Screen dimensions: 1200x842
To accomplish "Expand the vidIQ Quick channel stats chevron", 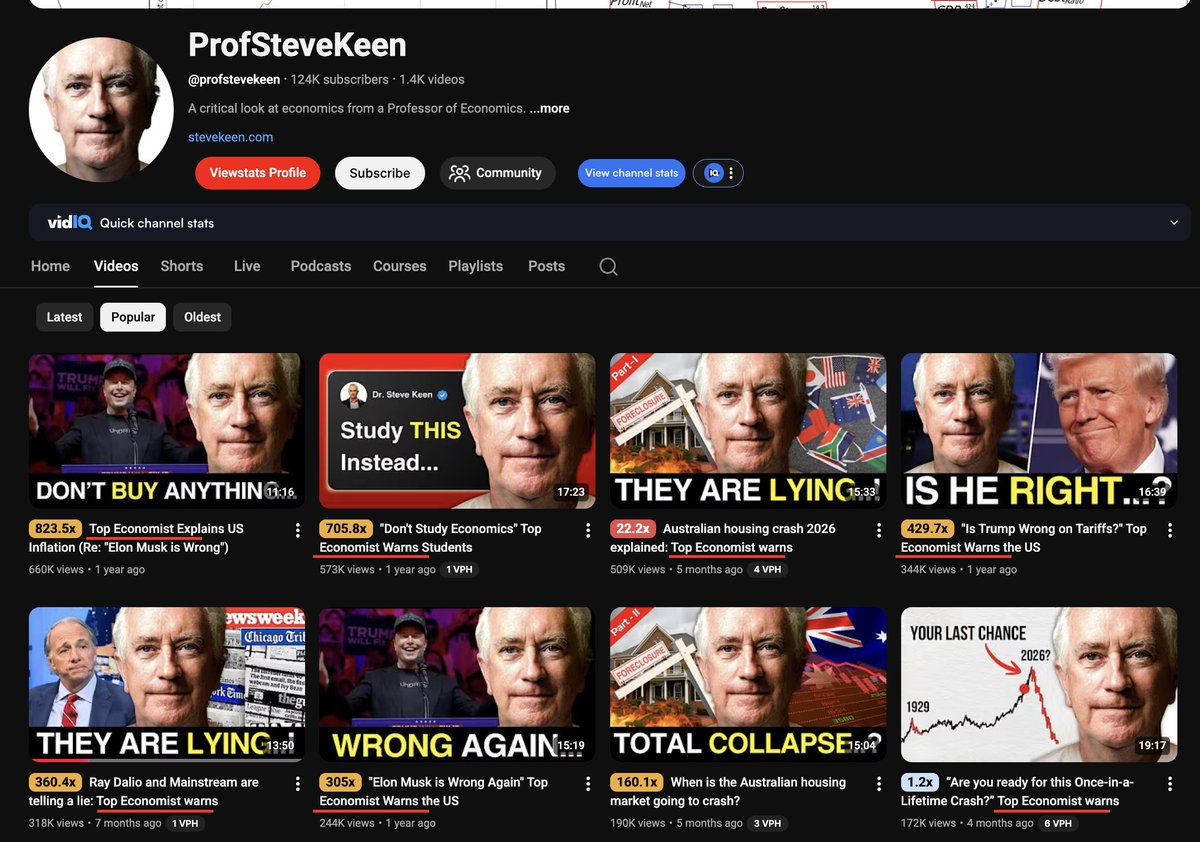I will [x=1175, y=223].
